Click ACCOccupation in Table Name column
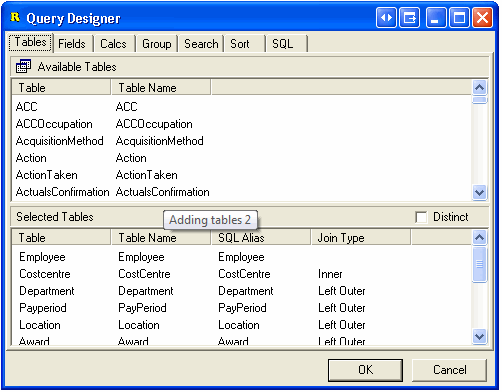 click(154, 124)
